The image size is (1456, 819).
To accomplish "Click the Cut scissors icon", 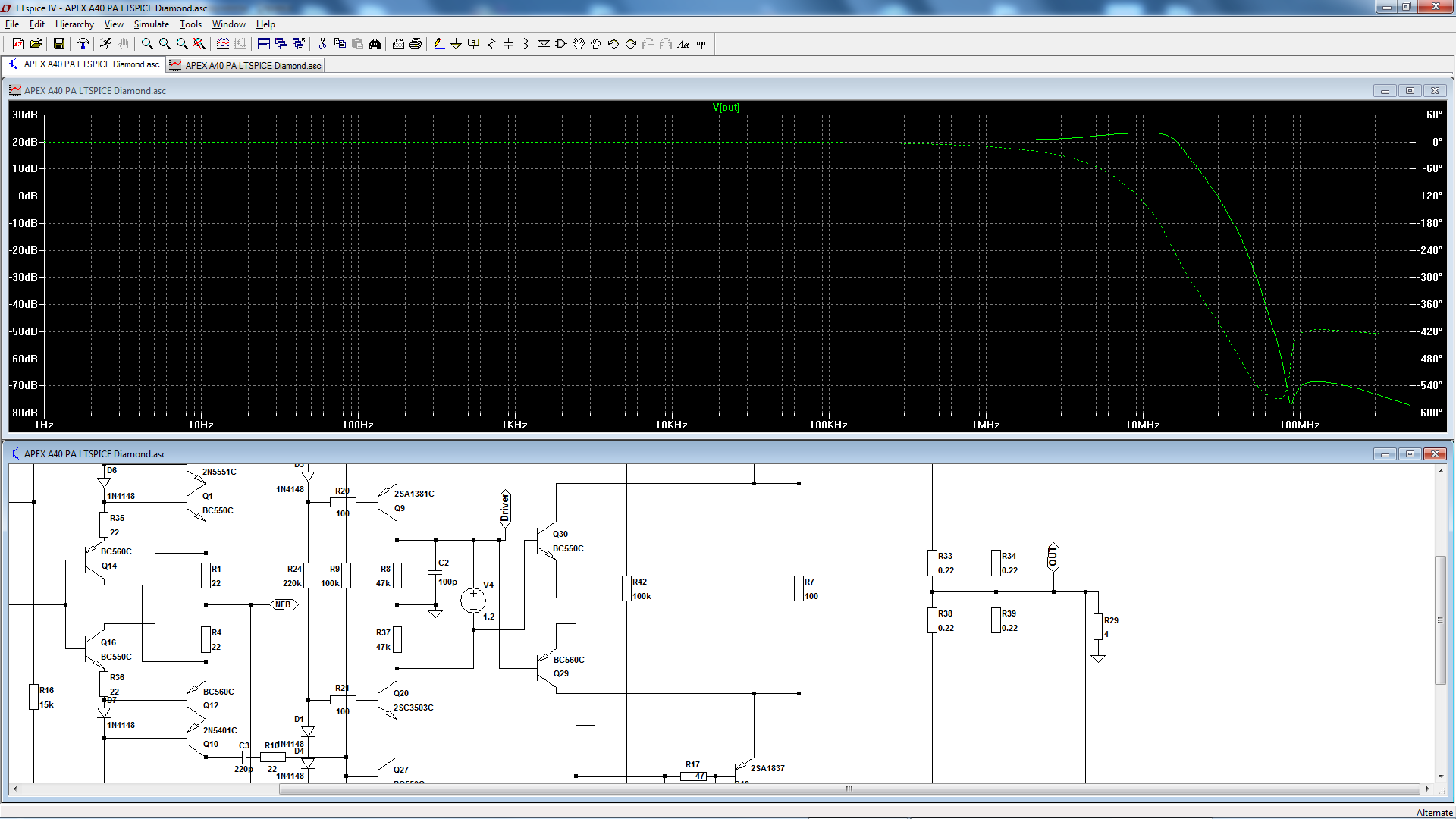I will [322, 44].
